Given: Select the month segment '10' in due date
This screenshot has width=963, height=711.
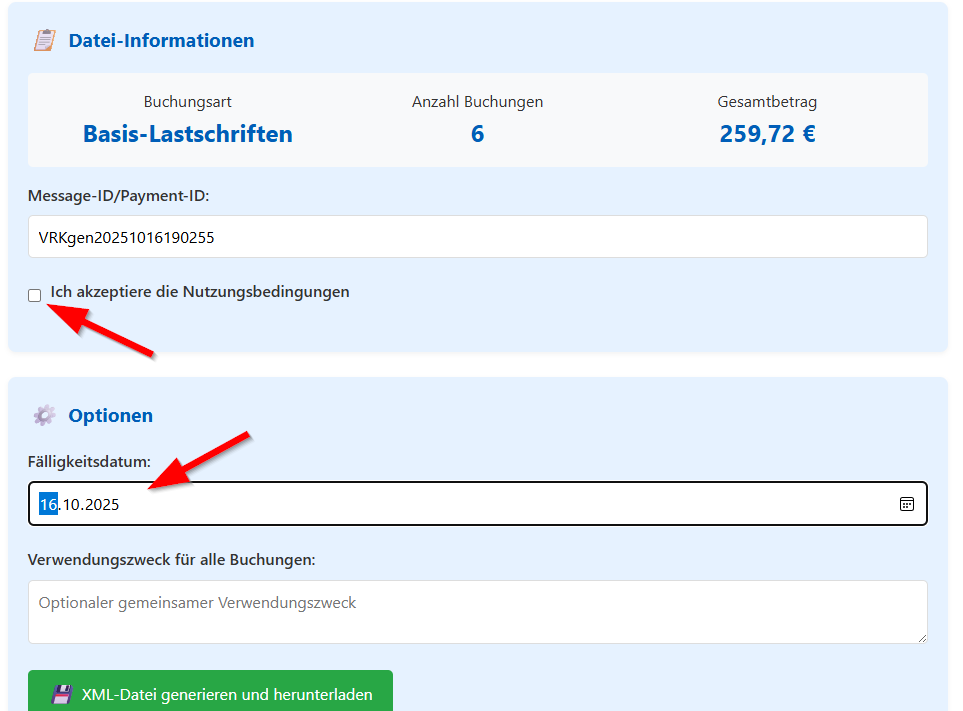Looking at the screenshot, I should click(x=71, y=505).
